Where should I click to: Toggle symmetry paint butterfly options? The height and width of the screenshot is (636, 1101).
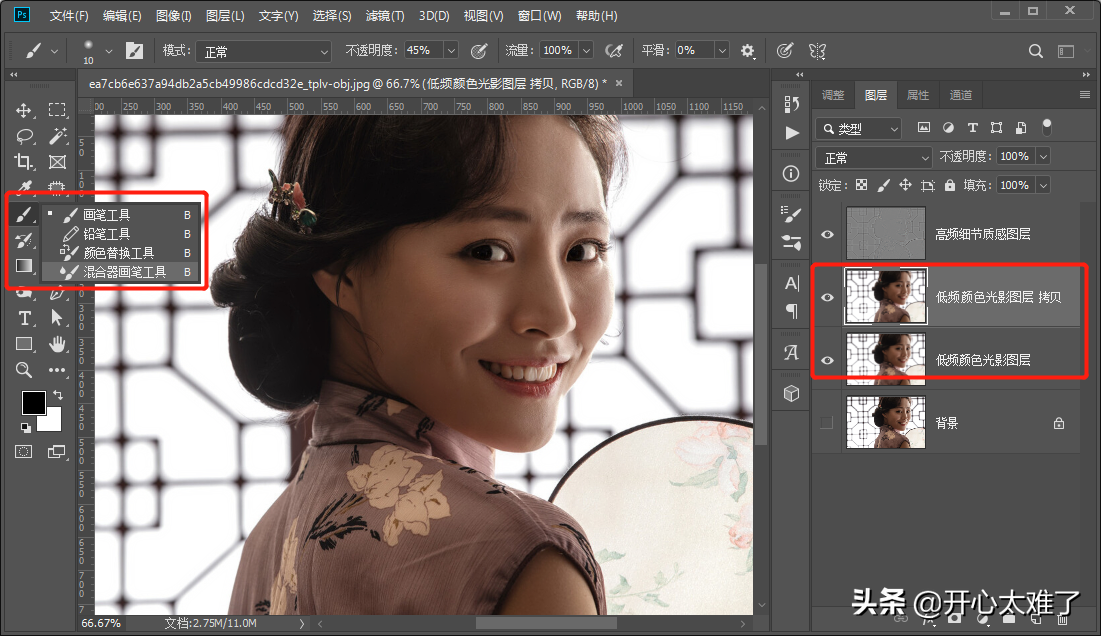click(817, 51)
